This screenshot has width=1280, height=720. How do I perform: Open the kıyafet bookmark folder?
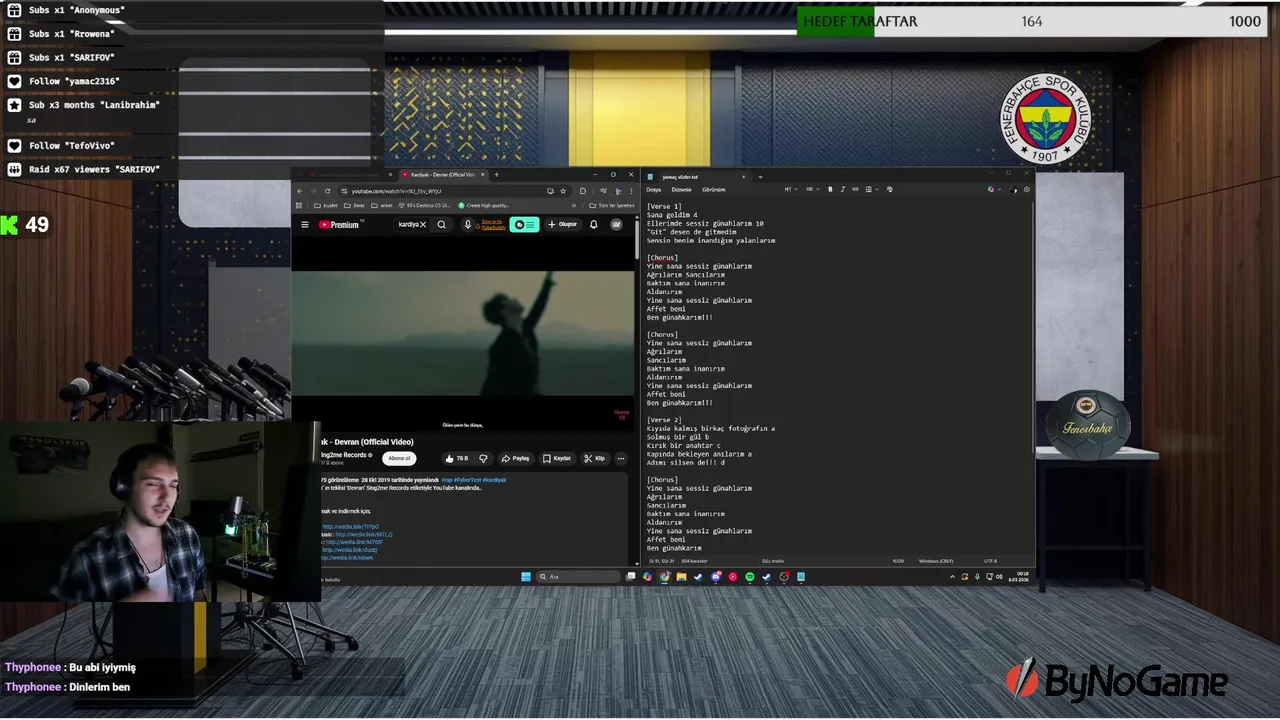click(x=326, y=205)
